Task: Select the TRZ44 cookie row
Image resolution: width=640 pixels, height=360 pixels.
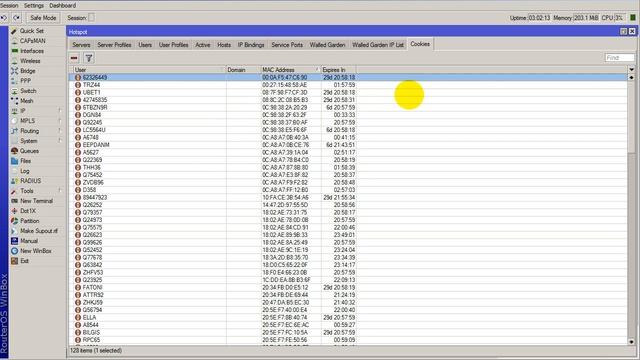Action: click(349, 85)
